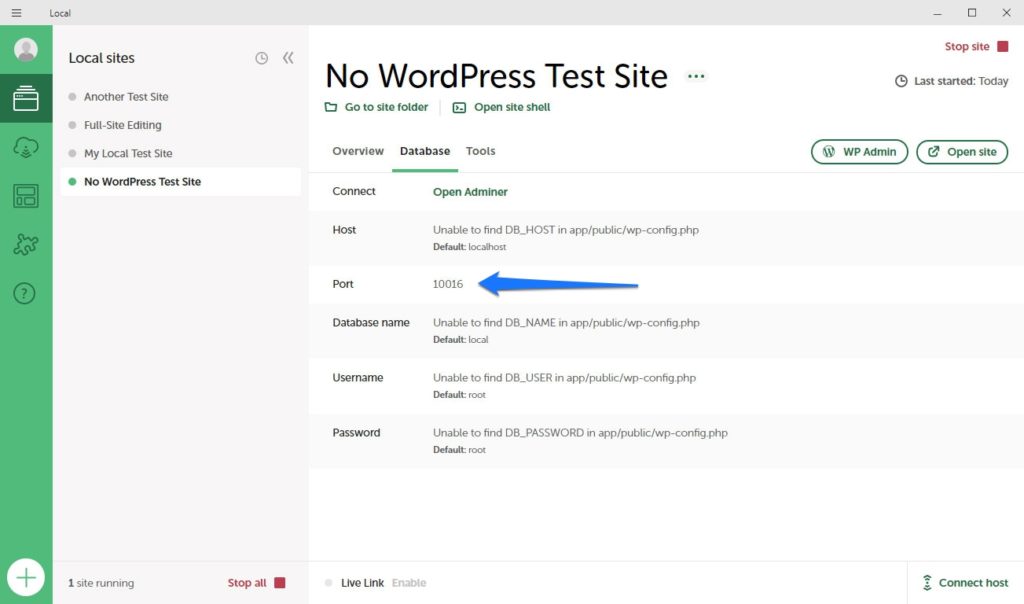
Task: Click the Default: localhost host value
Action: [470, 247]
